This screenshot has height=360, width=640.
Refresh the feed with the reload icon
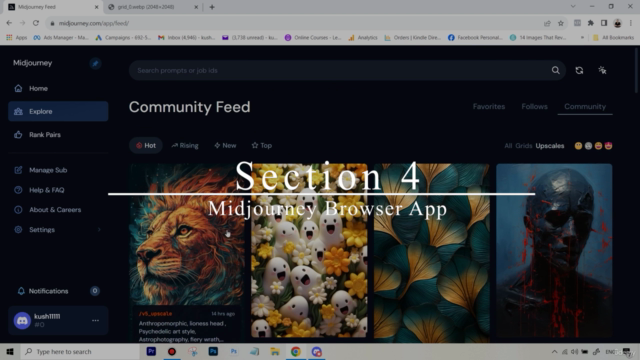coord(579,71)
